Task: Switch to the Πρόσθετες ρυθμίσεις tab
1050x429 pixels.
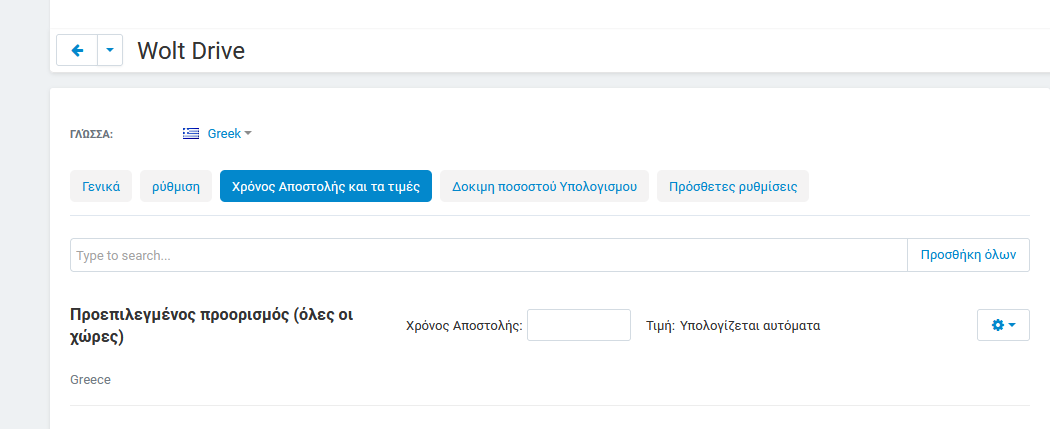Action: pos(733,186)
